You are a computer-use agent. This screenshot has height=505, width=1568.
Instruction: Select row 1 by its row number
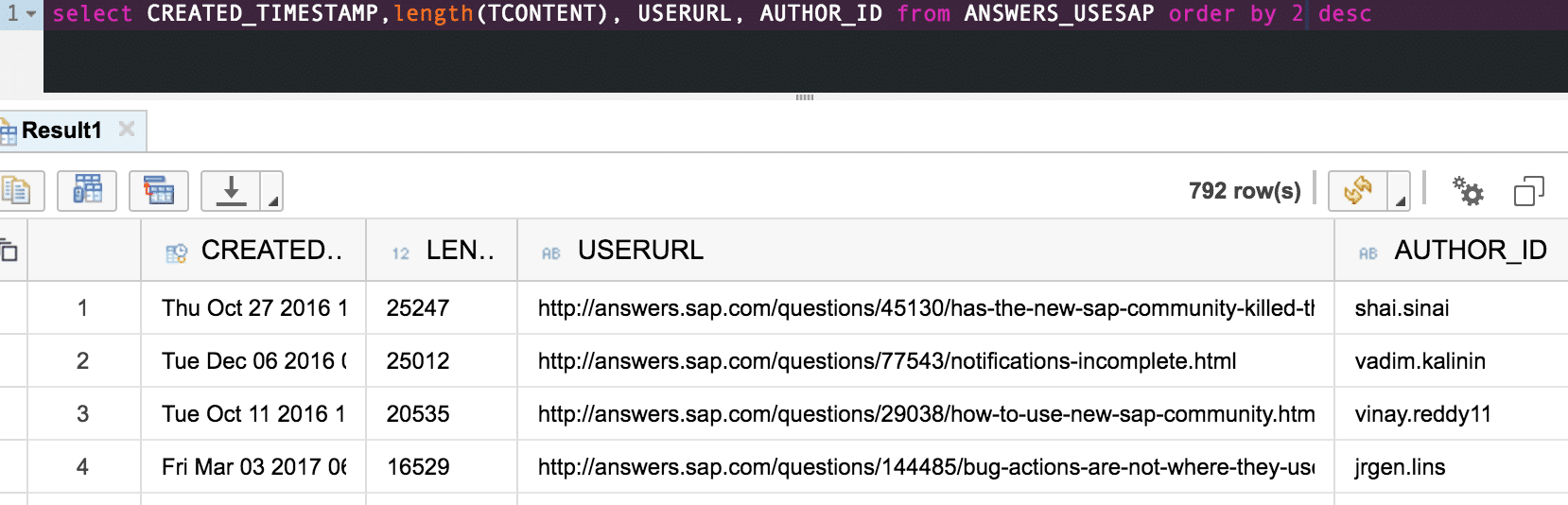point(83,308)
